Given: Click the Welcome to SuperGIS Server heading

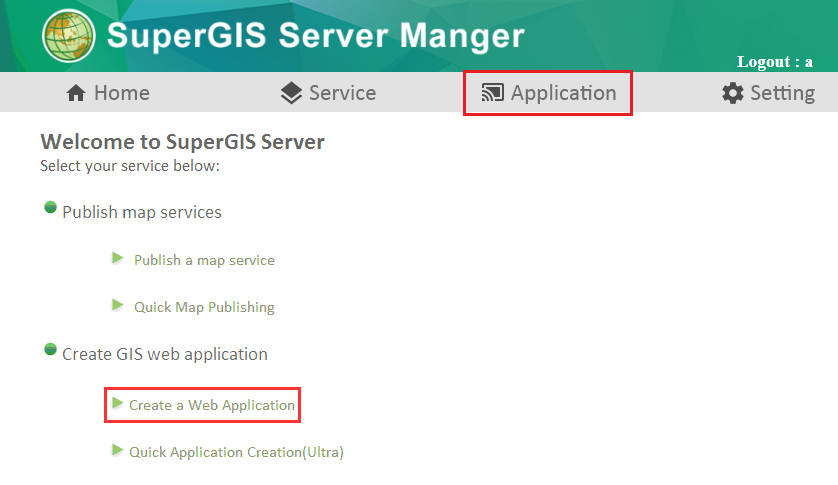Looking at the screenshot, I should [x=183, y=142].
